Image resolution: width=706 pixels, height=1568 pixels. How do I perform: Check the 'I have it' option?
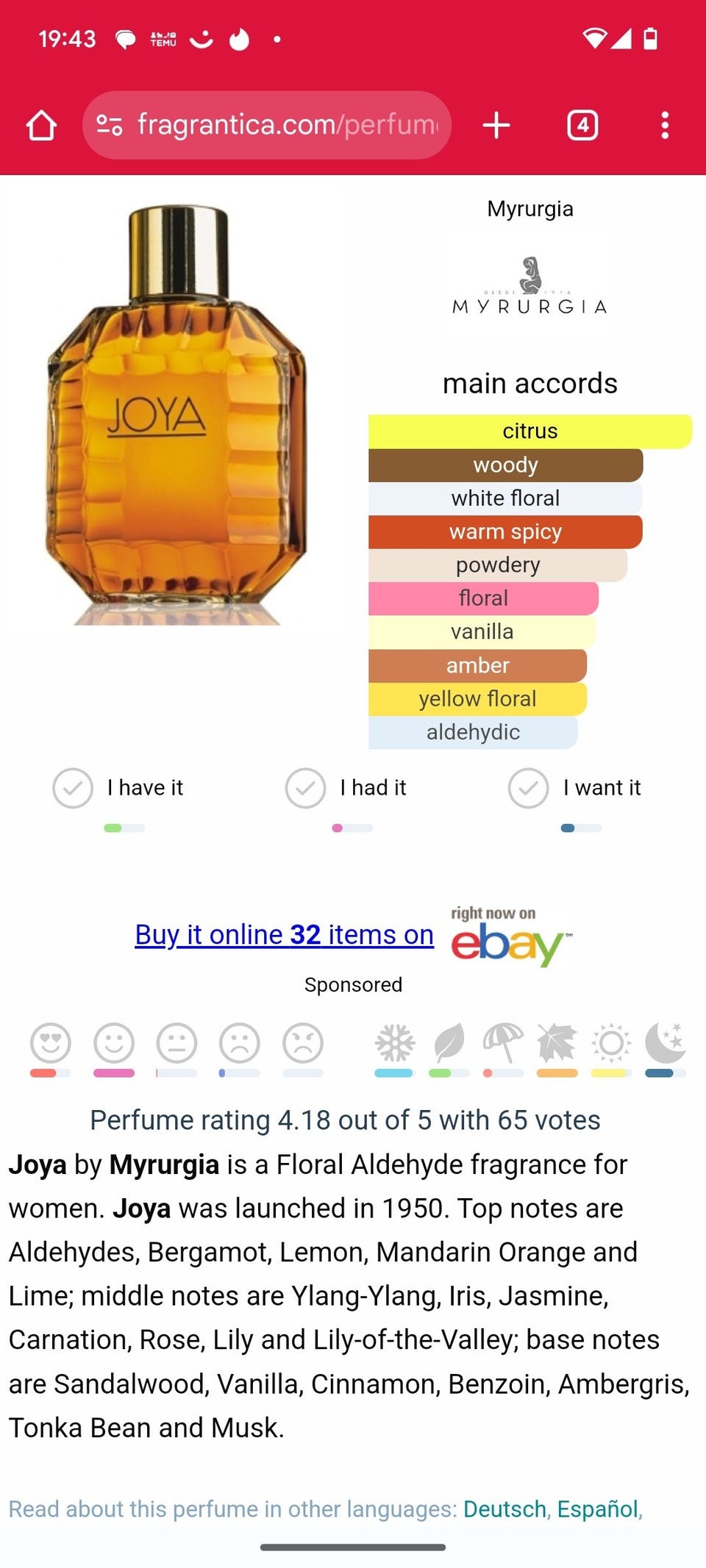(x=118, y=788)
